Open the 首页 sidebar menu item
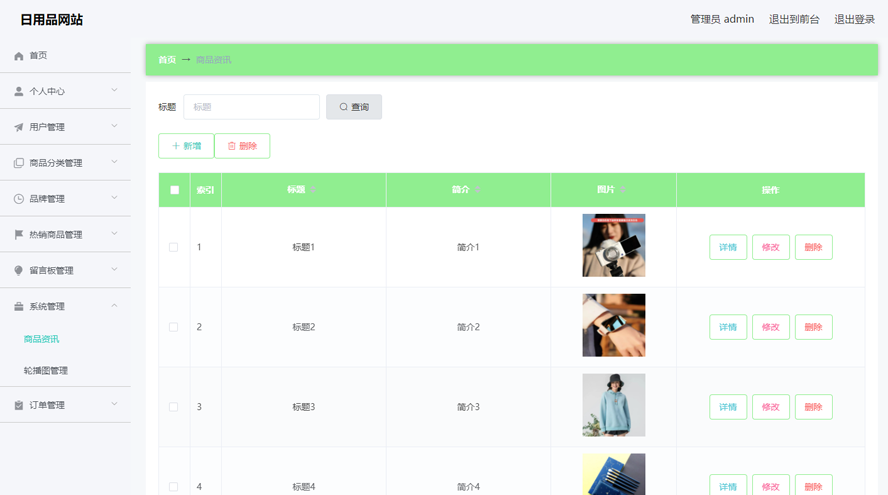Viewport: 888px width, 495px height. [x=65, y=56]
